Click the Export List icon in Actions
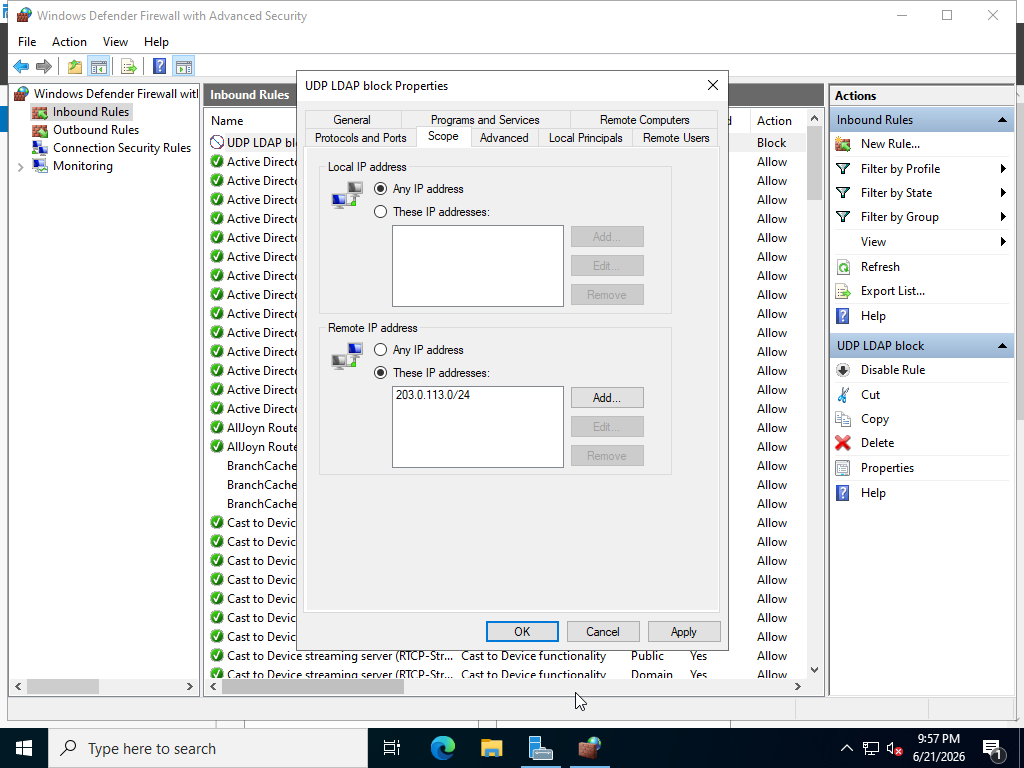1024x768 pixels. click(x=843, y=291)
